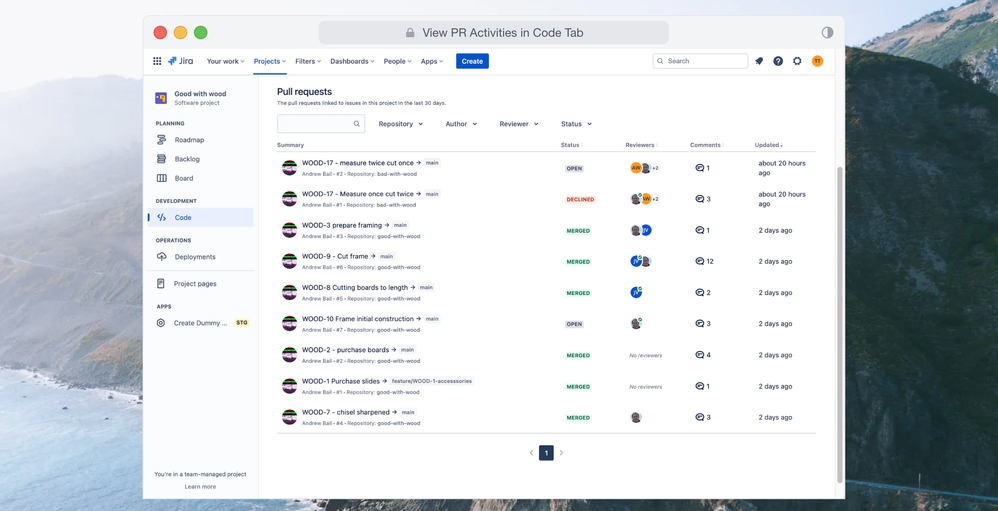Click the comments icon for WOOD-2 row
The width and height of the screenshot is (998, 511).
pyautogui.click(x=699, y=355)
